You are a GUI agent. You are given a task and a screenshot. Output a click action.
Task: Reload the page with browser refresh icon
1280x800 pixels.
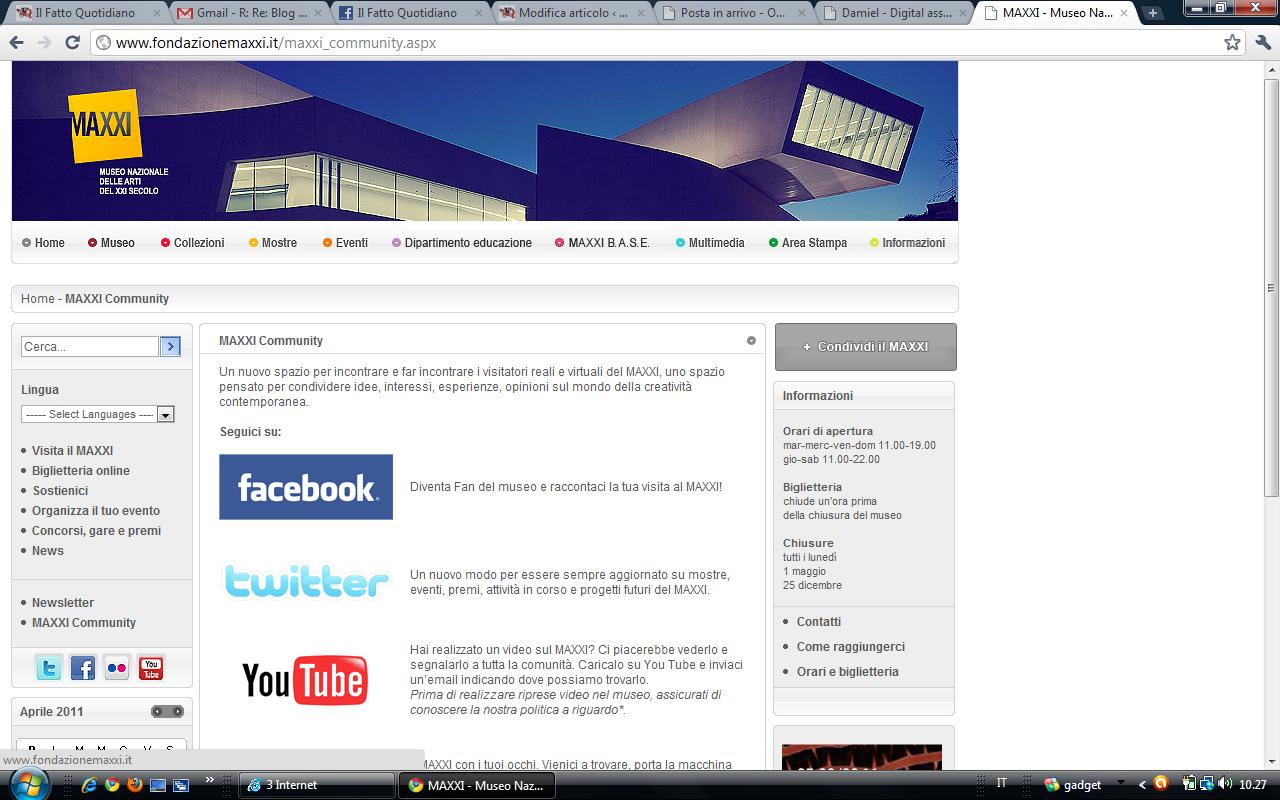[x=72, y=43]
